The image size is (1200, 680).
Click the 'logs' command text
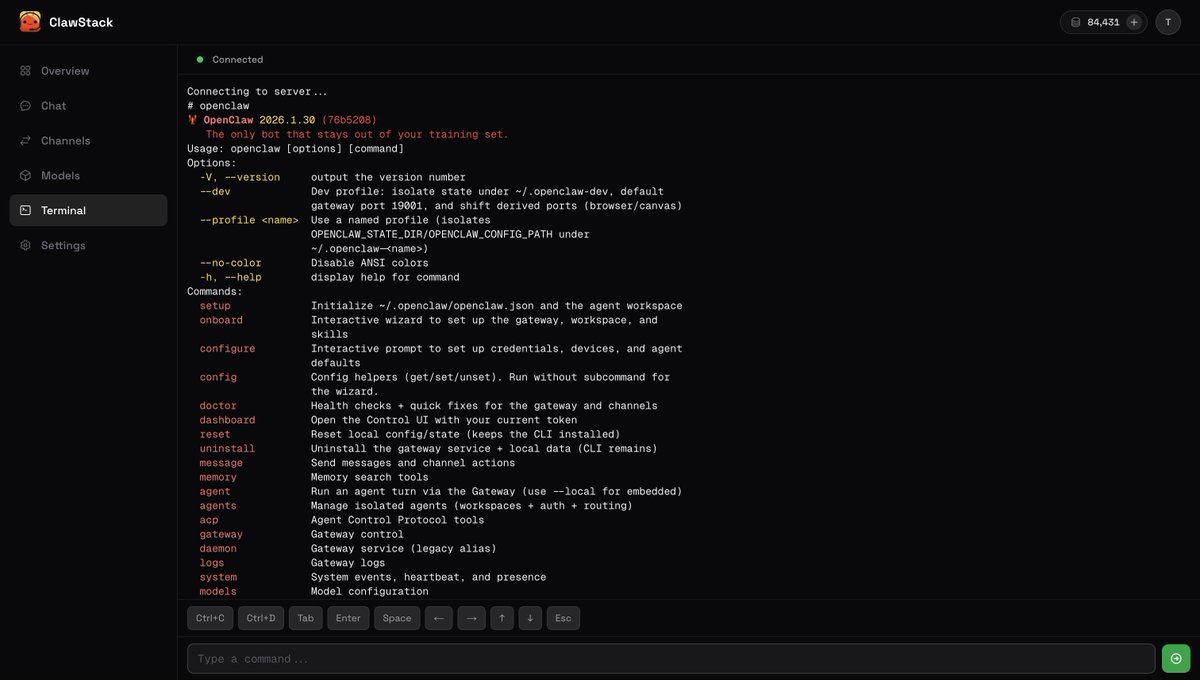[212, 563]
